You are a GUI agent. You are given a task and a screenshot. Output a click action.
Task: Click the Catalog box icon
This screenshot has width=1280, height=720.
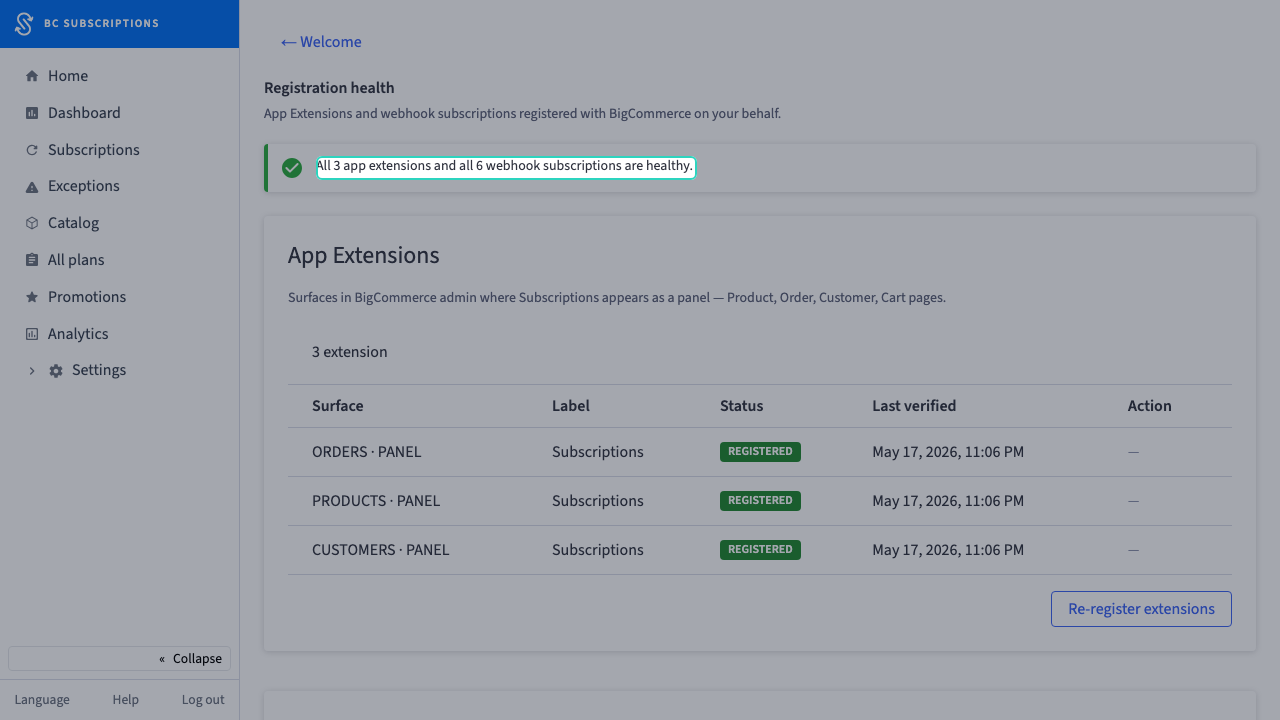point(32,223)
